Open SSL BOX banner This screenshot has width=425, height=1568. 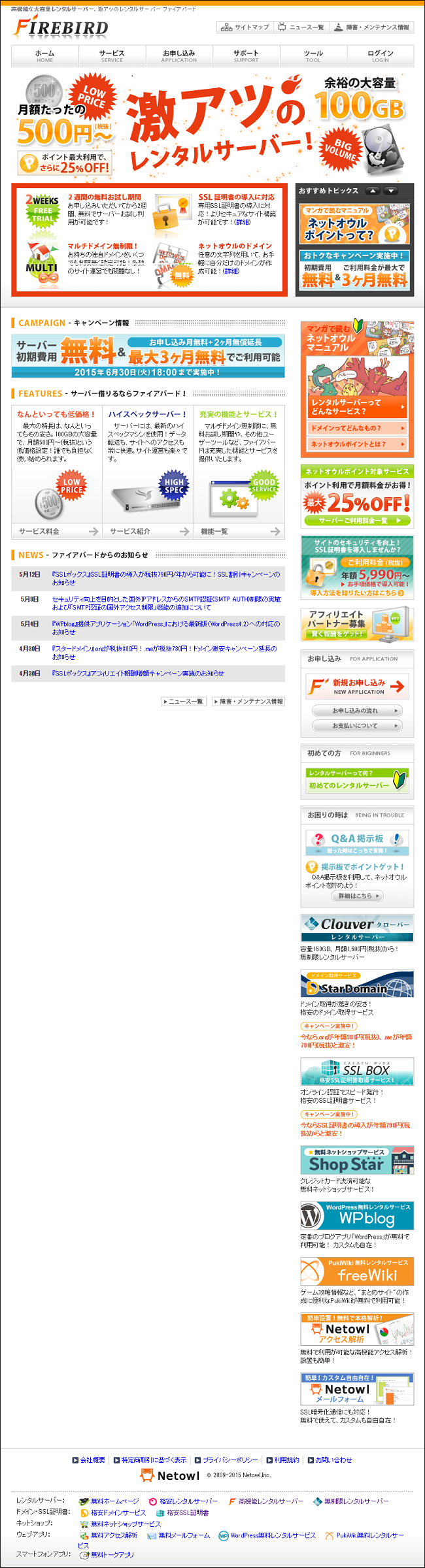(357, 1071)
